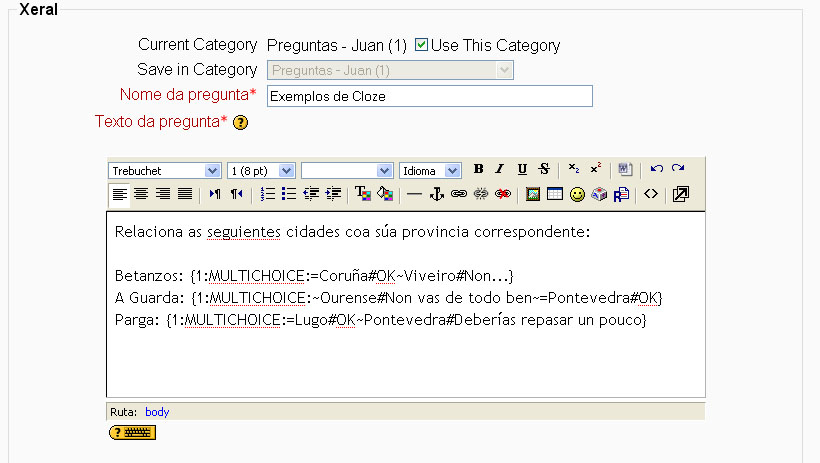Viewport: 820px width, 463px height.
Task: Open the Trebuchet font family dropdown
Action: (x=165, y=170)
